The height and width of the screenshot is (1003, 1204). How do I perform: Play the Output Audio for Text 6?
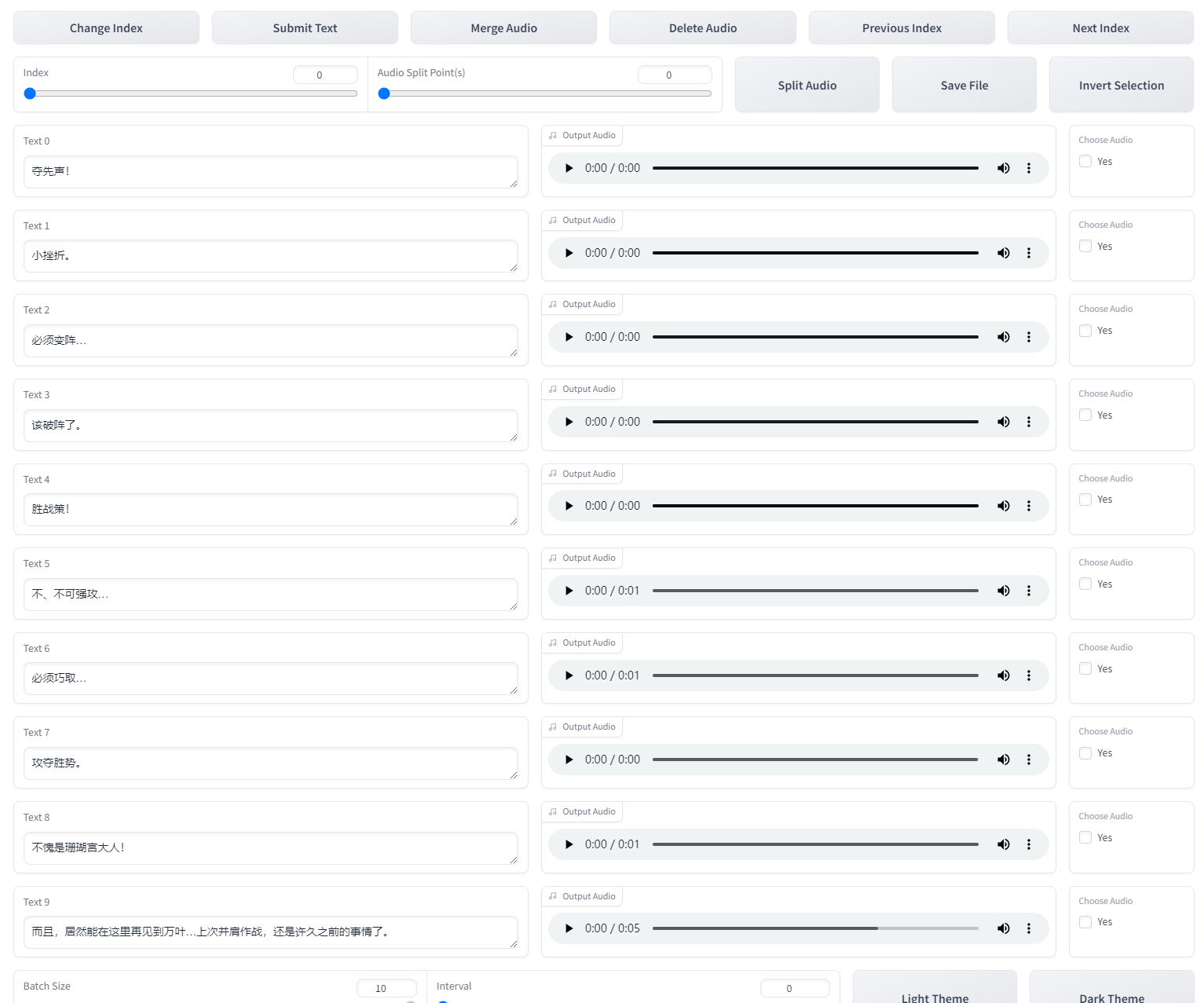[x=569, y=675]
